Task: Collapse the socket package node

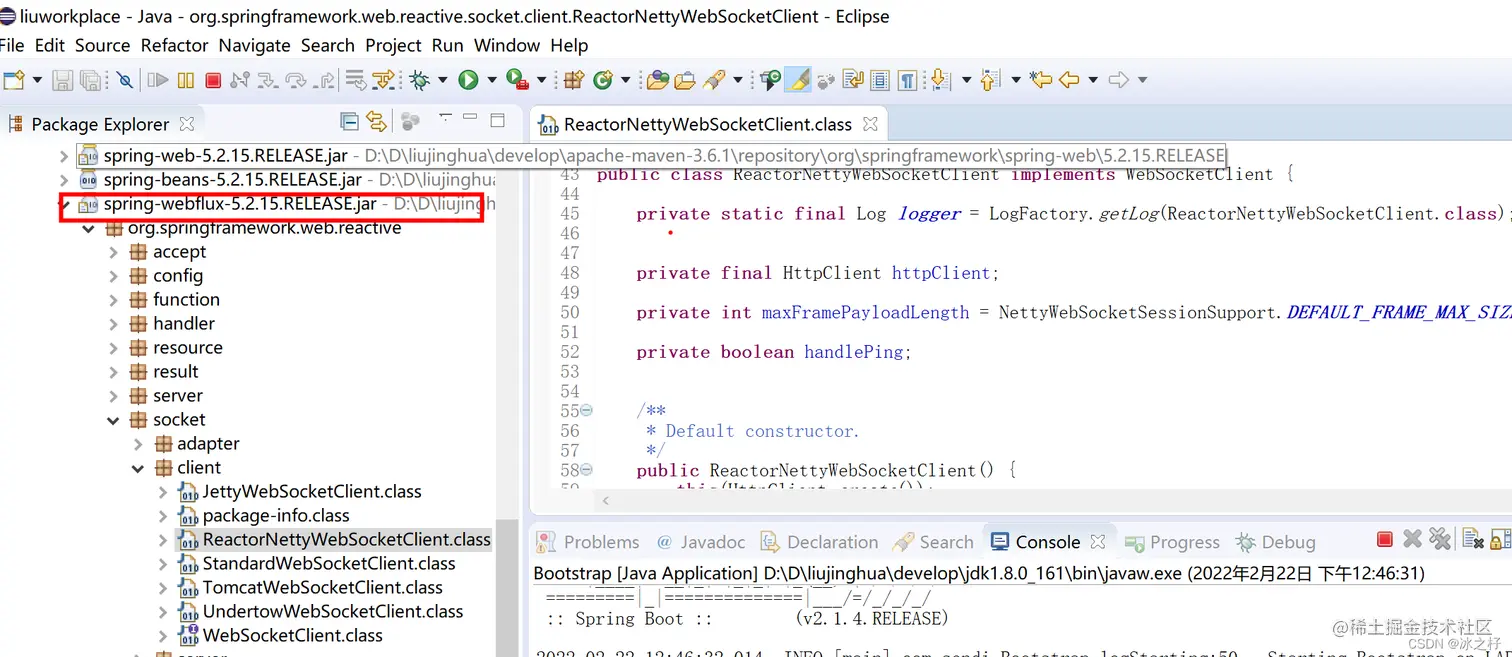Action: click(113, 420)
